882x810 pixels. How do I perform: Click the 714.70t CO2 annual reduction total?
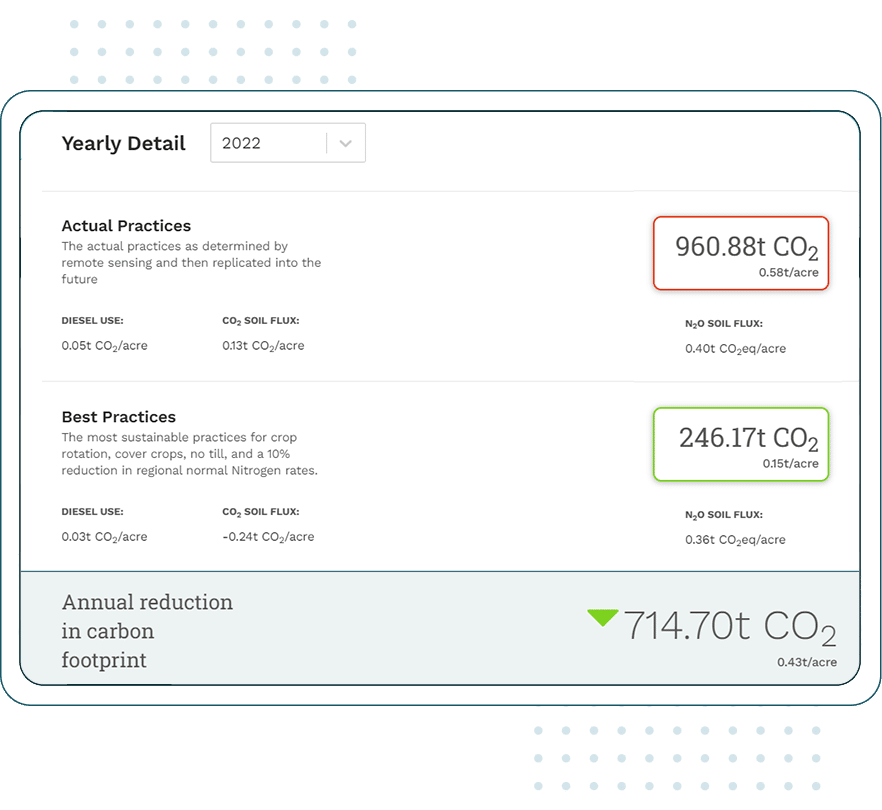click(x=730, y=627)
